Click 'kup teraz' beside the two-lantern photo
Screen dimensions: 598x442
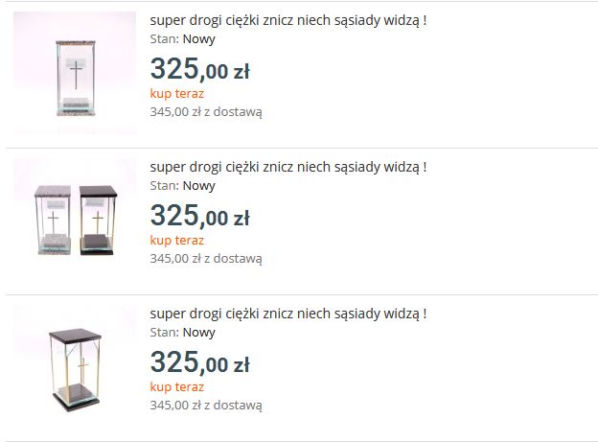177,241
